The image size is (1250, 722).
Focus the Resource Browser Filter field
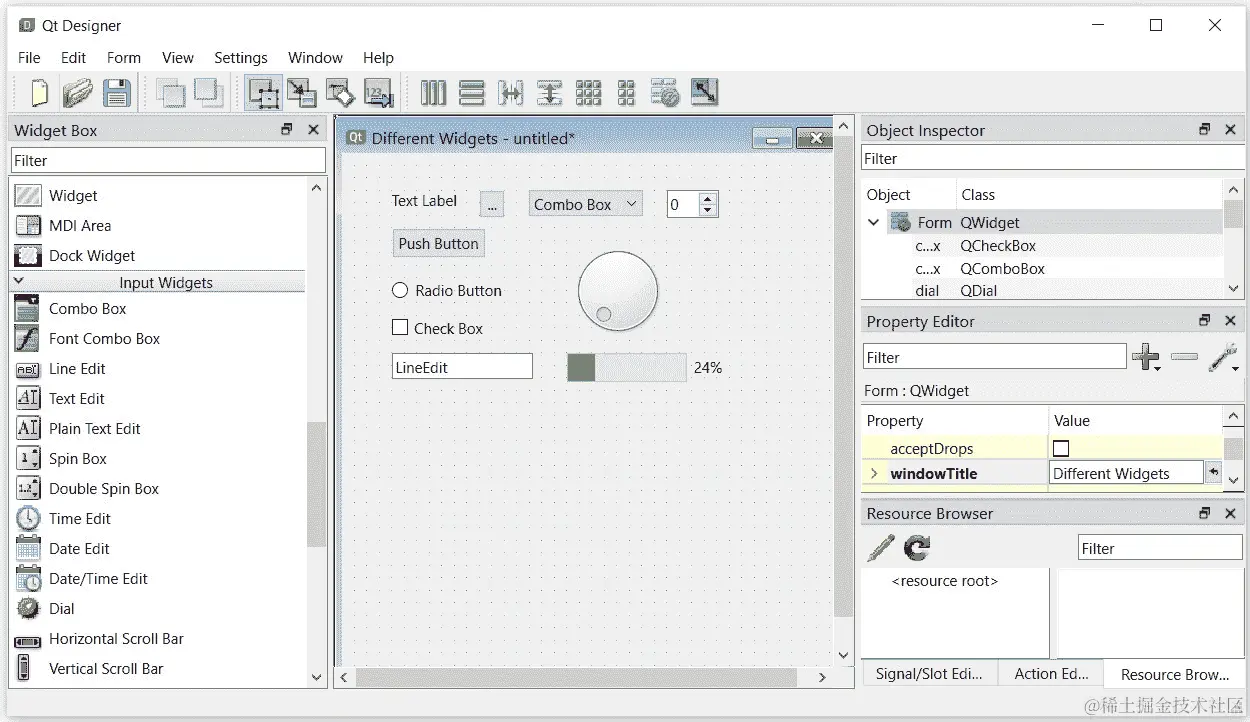pos(1160,548)
